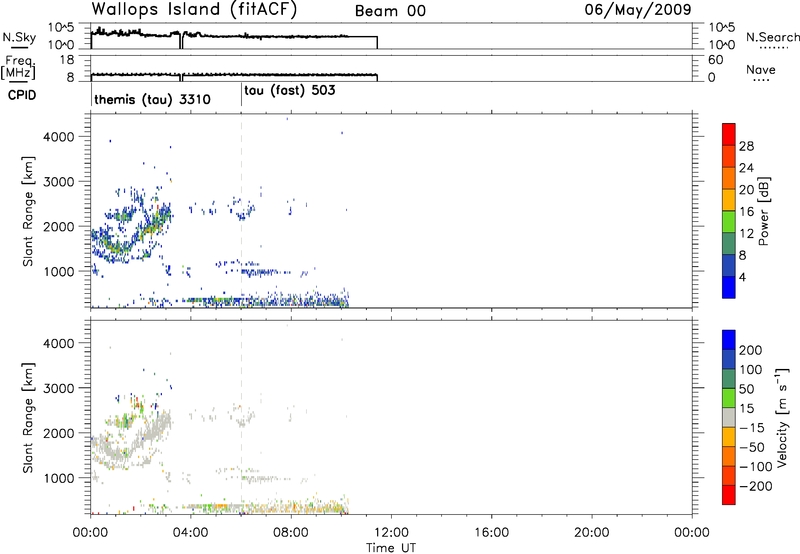This screenshot has width=800, height=554.
Task: Click 'Slant Range [km]' label of velocity panel
Action: click(x=28, y=418)
